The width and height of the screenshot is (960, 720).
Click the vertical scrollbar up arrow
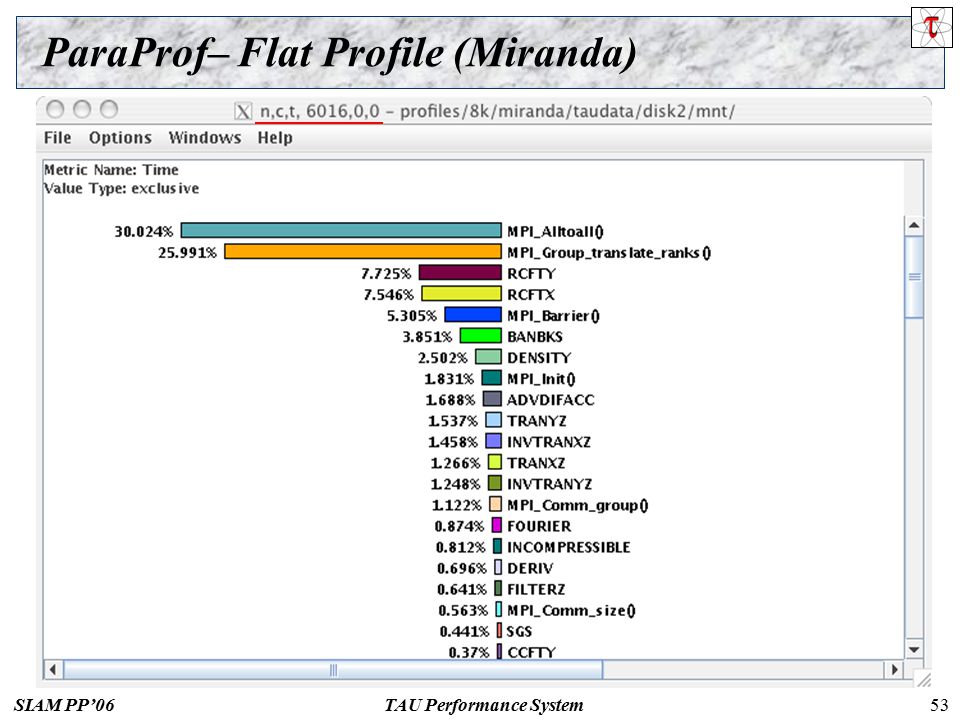[914, 225]
